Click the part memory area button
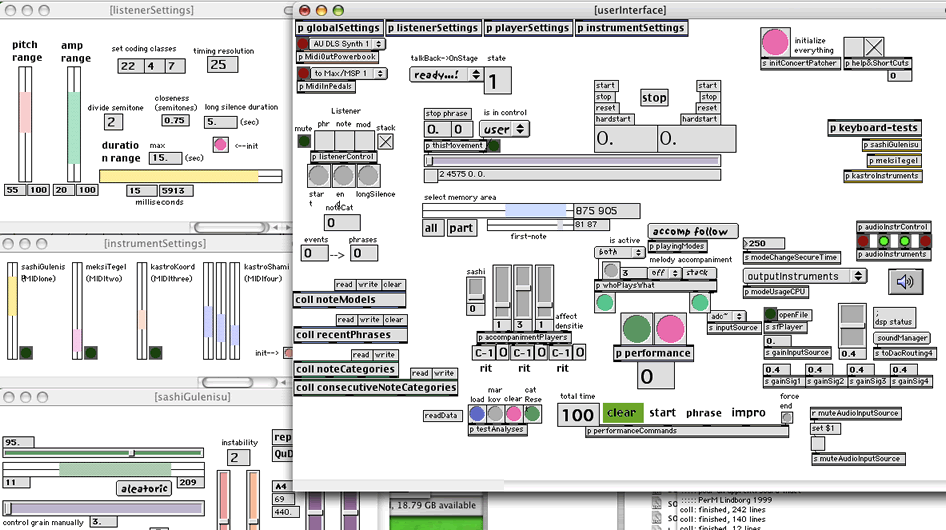This screenshot has width=946, height=530. (461, 228)
